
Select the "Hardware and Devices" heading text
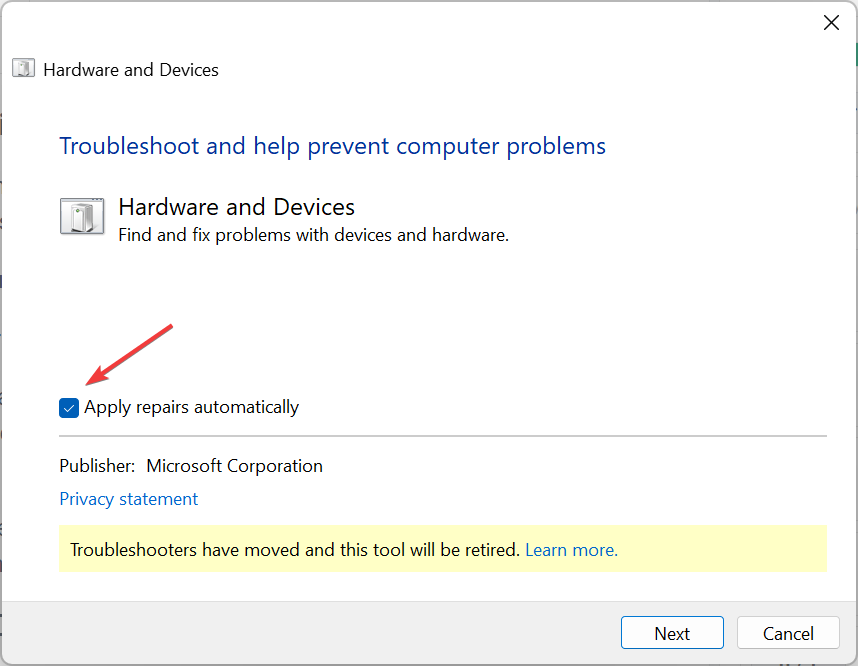pos(236,206)
